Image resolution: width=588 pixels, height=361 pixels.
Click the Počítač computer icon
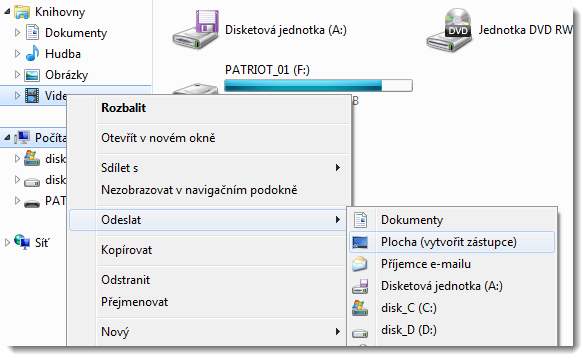[x=22, y=137]
